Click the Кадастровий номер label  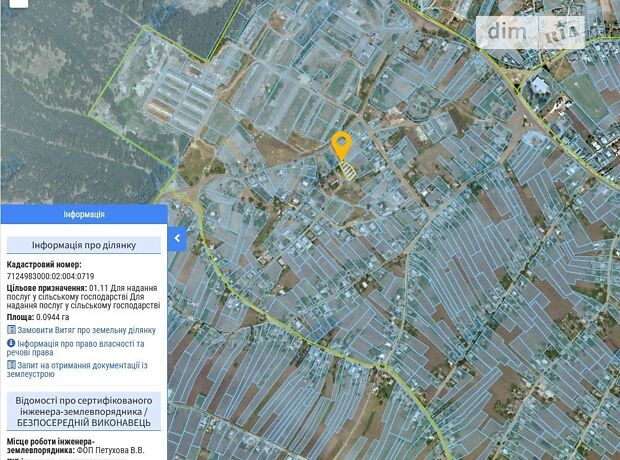point(44,265)
